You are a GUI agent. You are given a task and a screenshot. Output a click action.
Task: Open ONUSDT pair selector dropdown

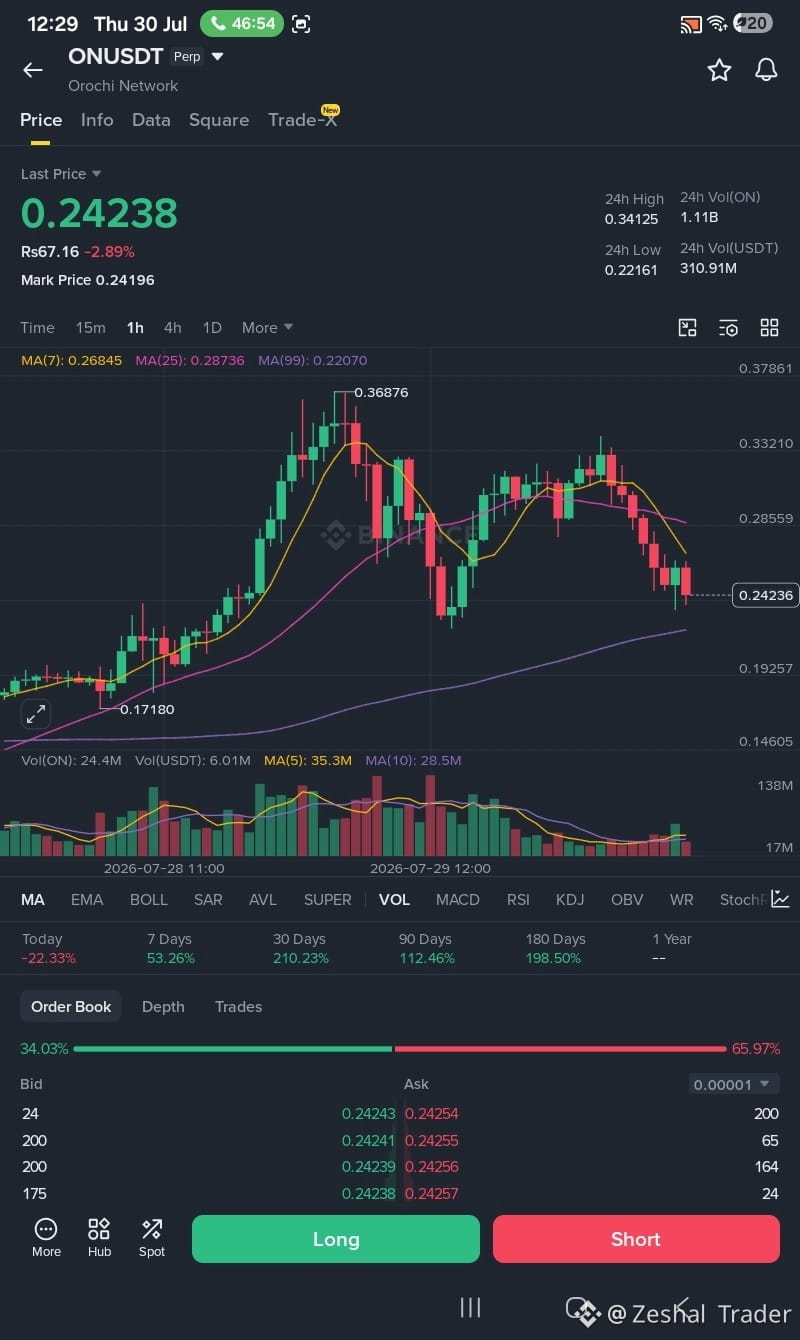tap(218, 57)
